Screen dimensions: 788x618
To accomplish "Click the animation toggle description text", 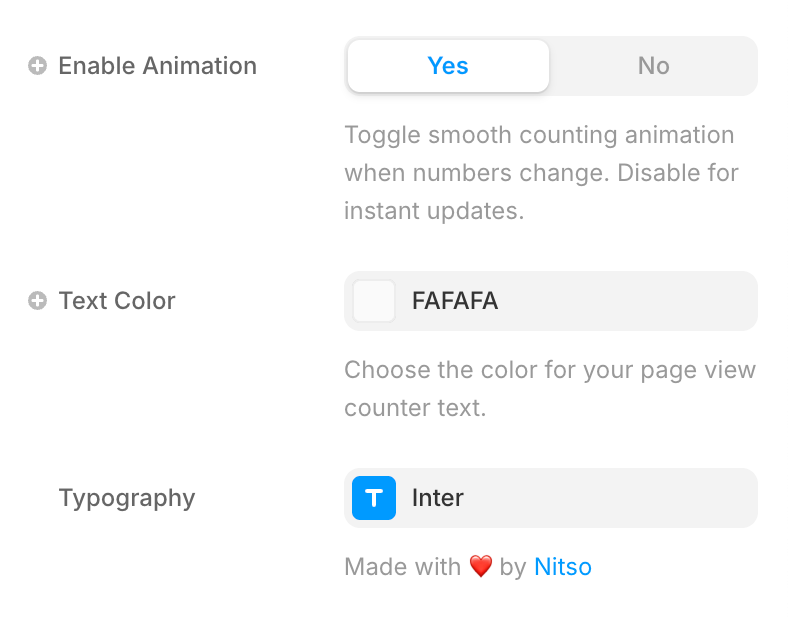I will click(x=541, y=173).
